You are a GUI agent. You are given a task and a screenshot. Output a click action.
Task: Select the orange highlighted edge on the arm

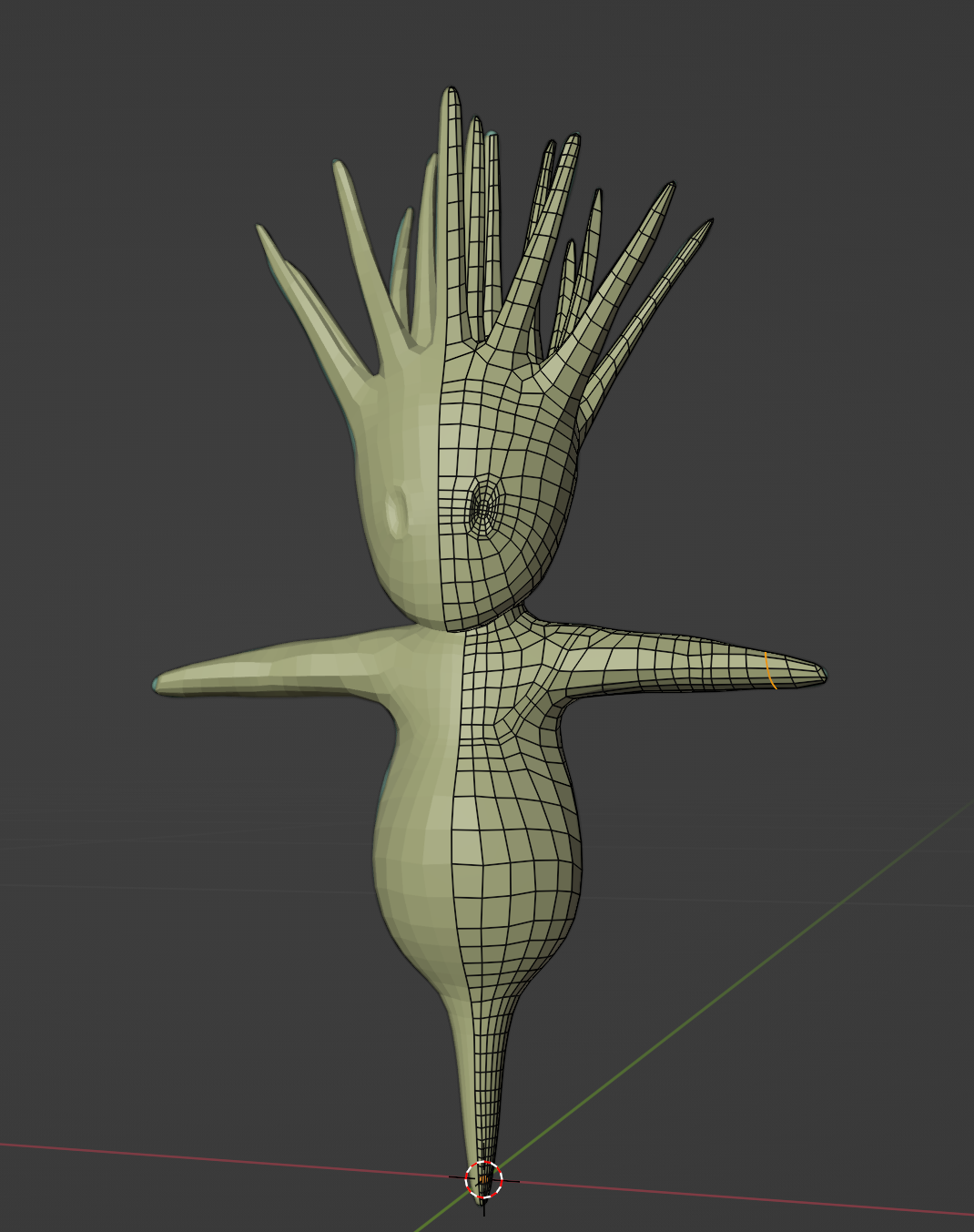point(770,670)
